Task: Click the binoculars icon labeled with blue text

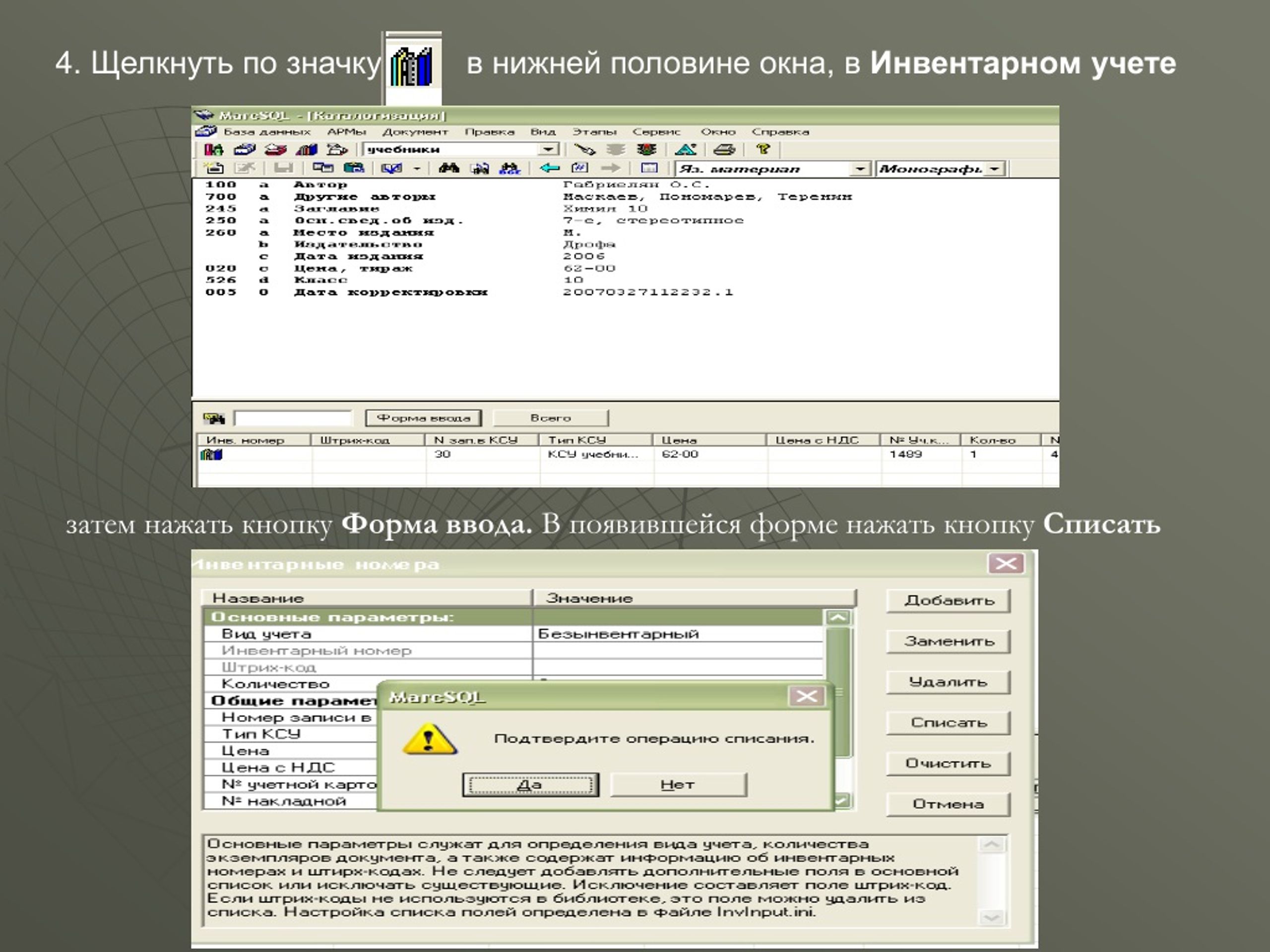Action: (510, 168)
